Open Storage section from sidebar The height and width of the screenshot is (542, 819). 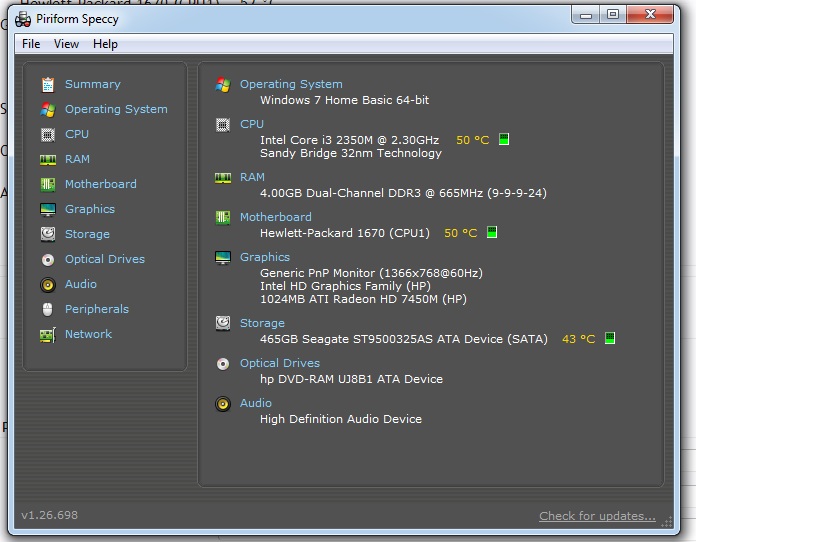click(x=87, y=234)
